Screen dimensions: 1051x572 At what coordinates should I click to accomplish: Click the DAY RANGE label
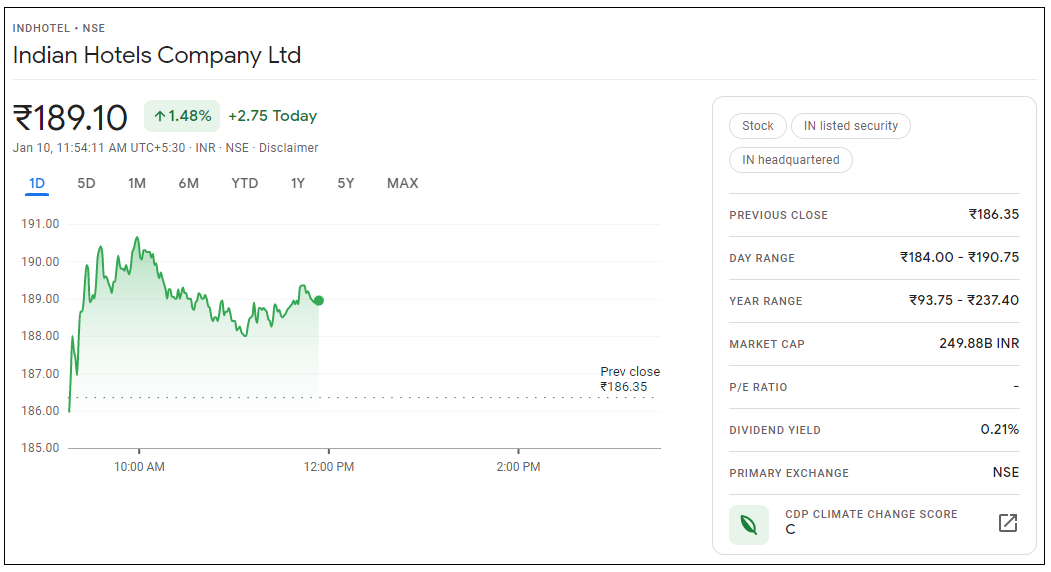[x=761, y=258]
